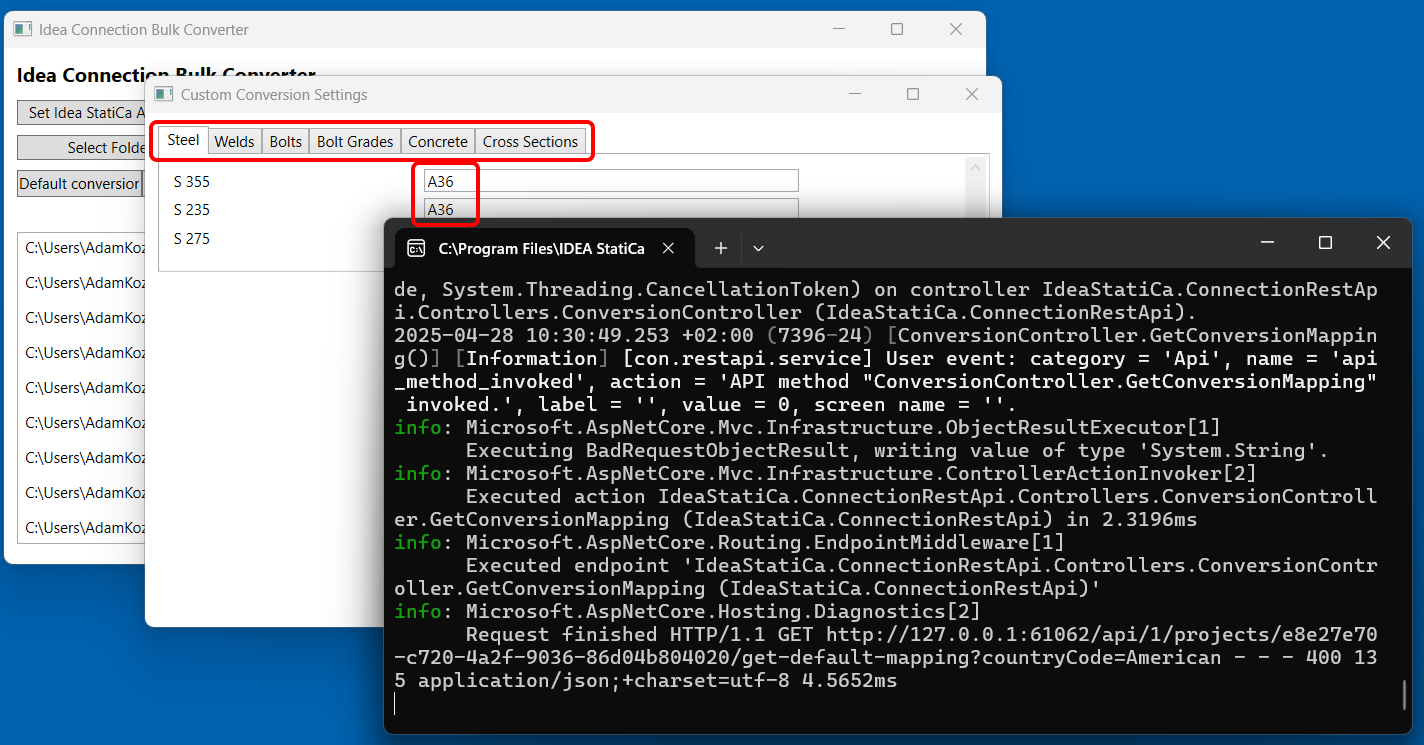Click the "4.5652ms" duration in the terminal
Screen dimensions: 1424x745
coord(849,681)
